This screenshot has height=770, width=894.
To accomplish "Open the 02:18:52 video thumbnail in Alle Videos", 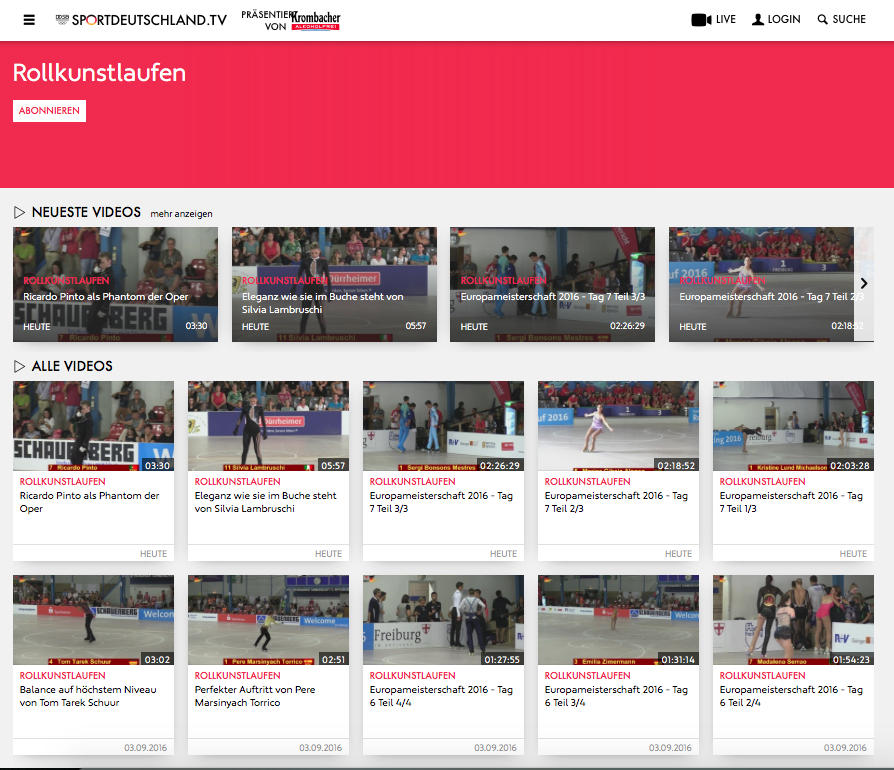I will (619, 426).
